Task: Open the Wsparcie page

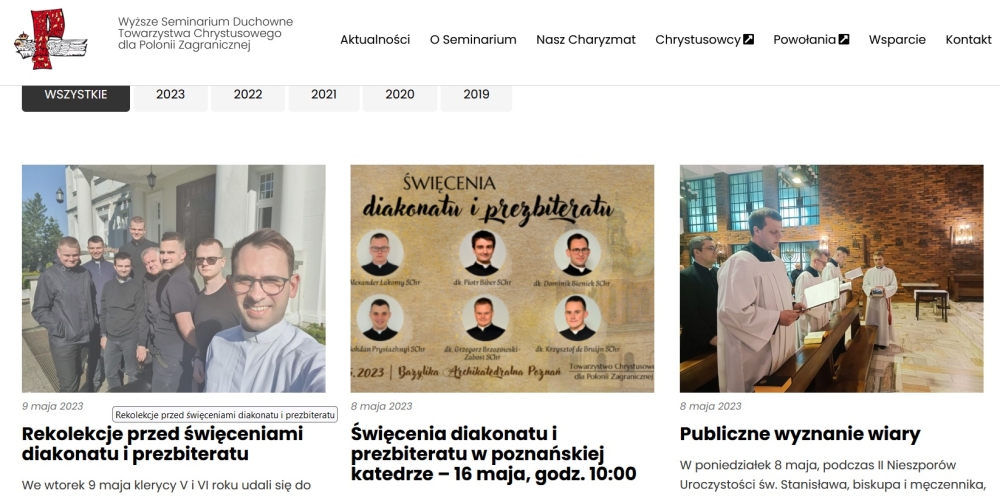Action: pos(897,40)
